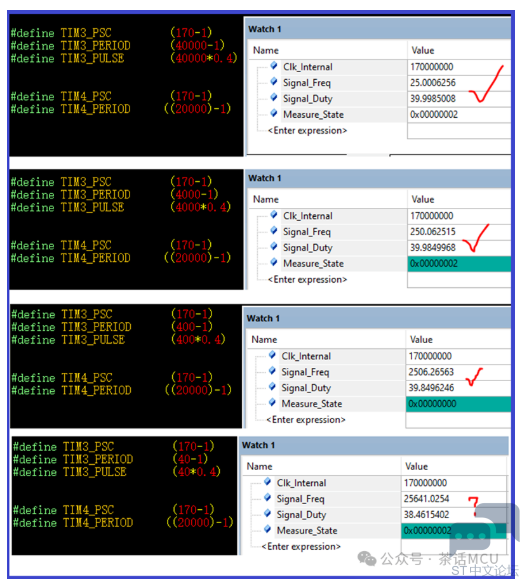
Task: Click Measure_State icon in watch showing 250.062515
Action: (x=274, y=262)
